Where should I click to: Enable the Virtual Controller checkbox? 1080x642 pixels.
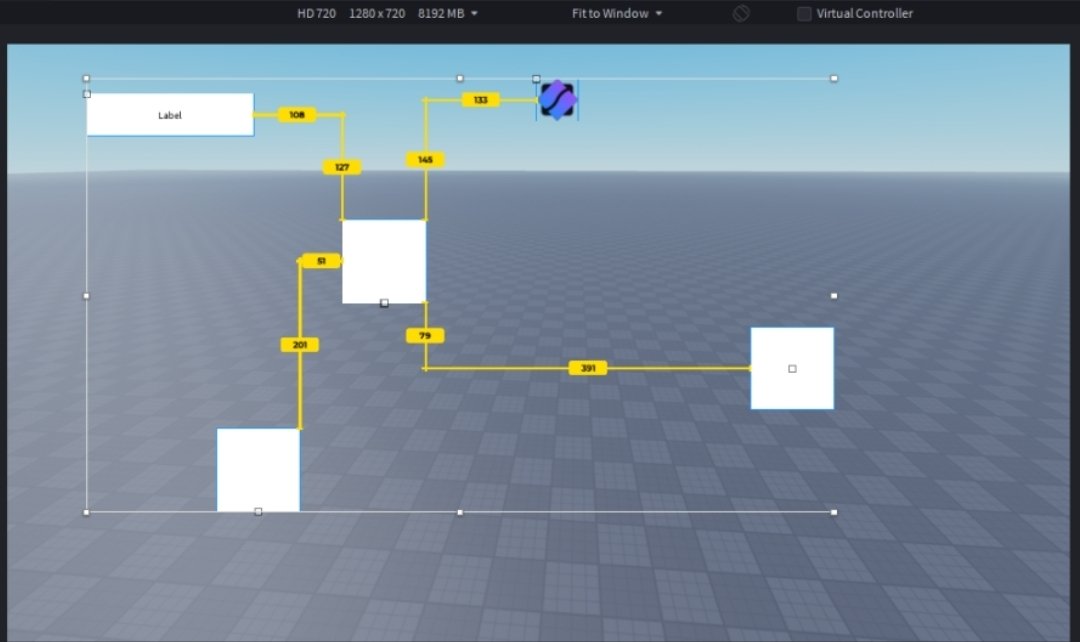[803, 13]
